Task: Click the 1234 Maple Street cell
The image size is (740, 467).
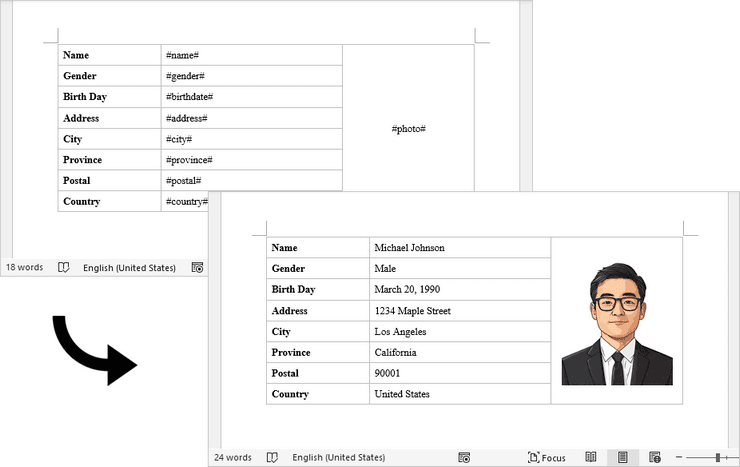Action: (412, 311)
